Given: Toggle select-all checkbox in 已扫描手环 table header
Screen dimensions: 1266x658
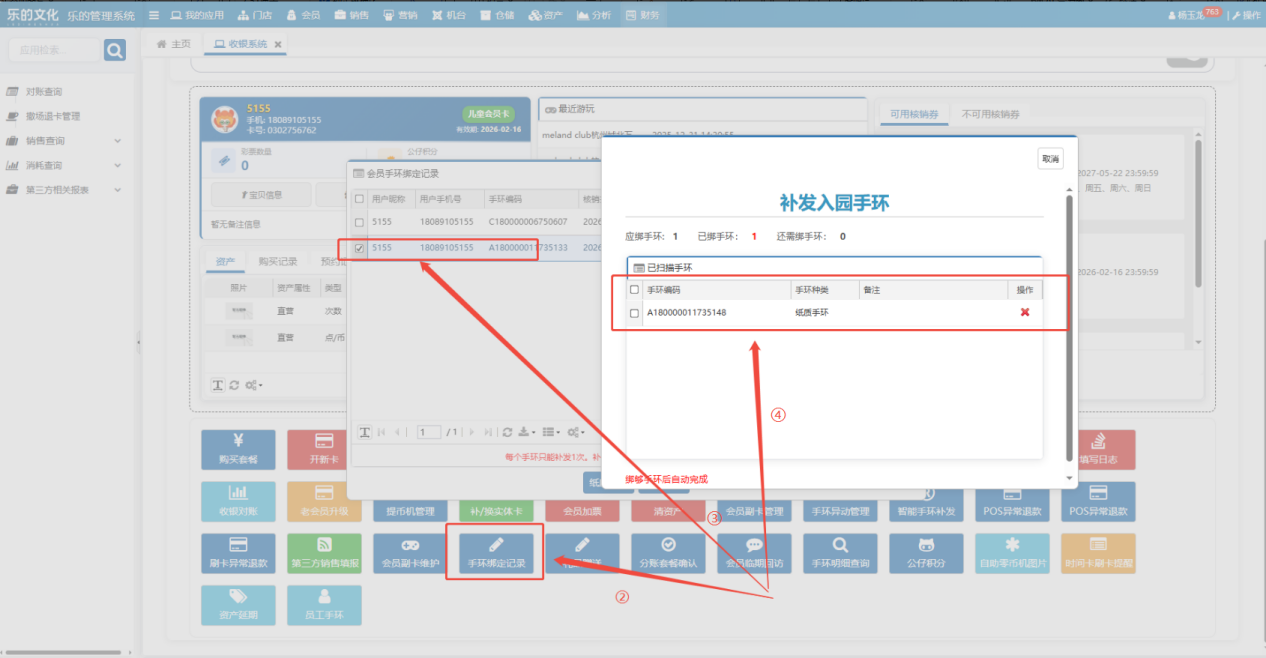Looking at the screenshot, I should 634,290.
